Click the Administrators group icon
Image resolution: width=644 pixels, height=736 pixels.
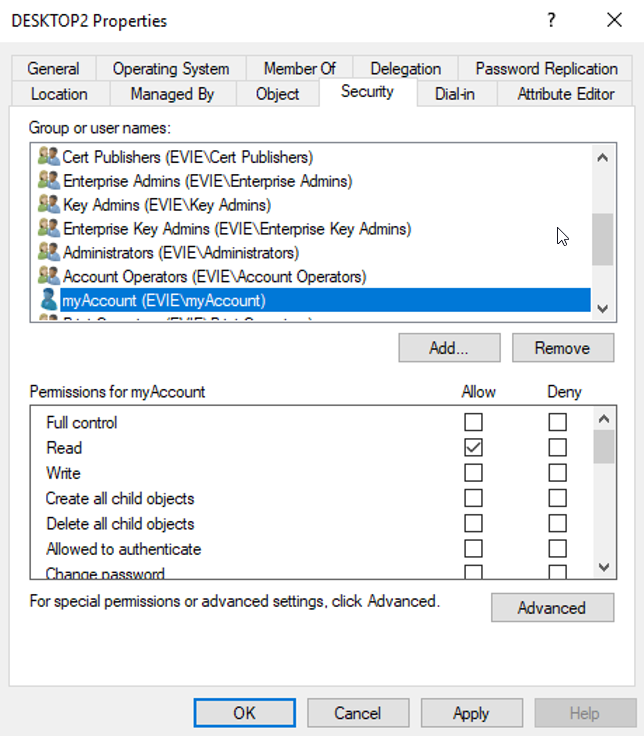tap(48, 253)
